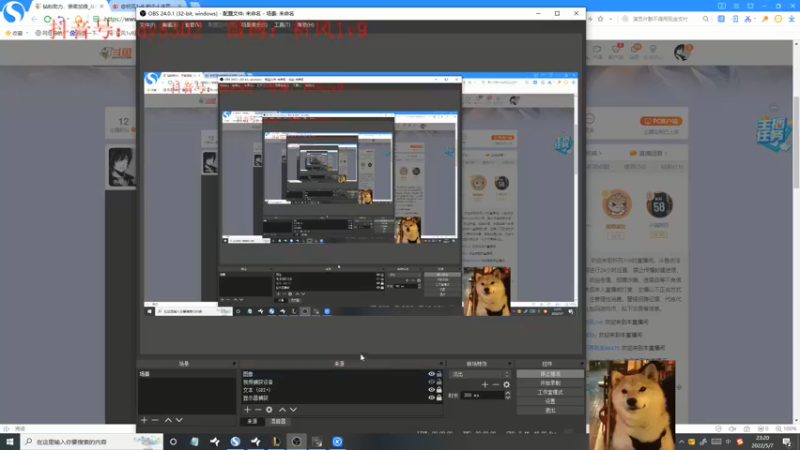Screen dimensions: 800x450
Task: Move scene down with the Scenes panel arrow
Action: click(179, 420)
